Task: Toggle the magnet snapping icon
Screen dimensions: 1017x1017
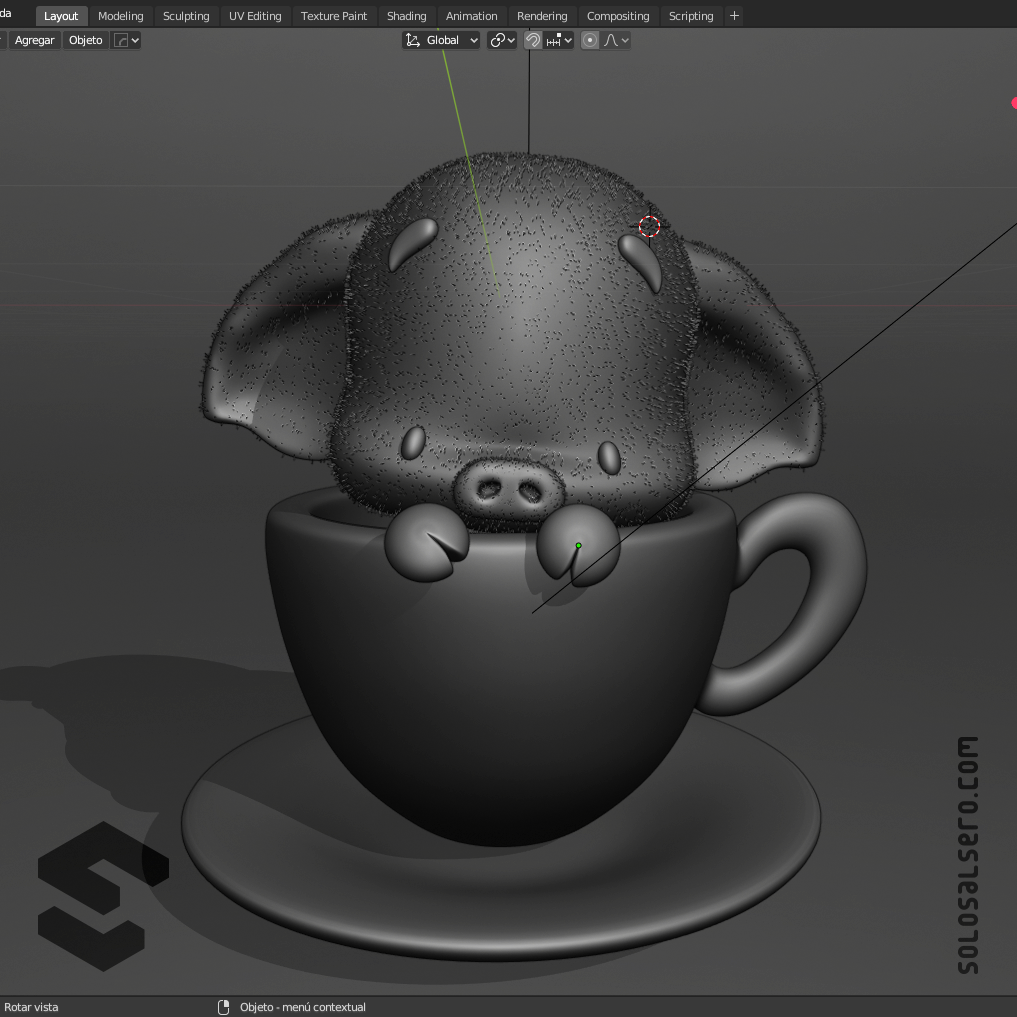Action: click(x=533, y=40)
